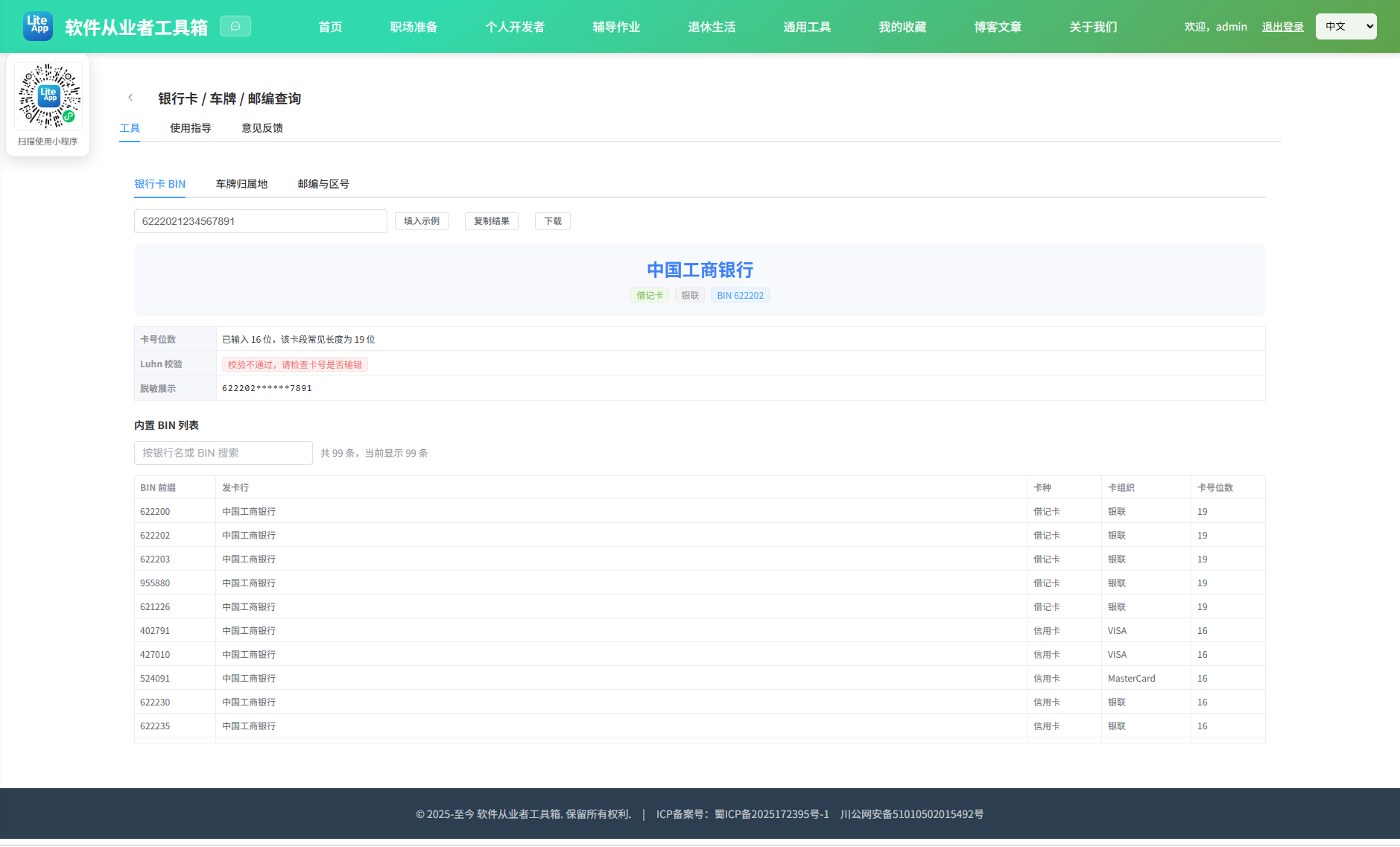Click the BIN search input field
Screen dimensions: 1400x847
click(x=224, y=453)
